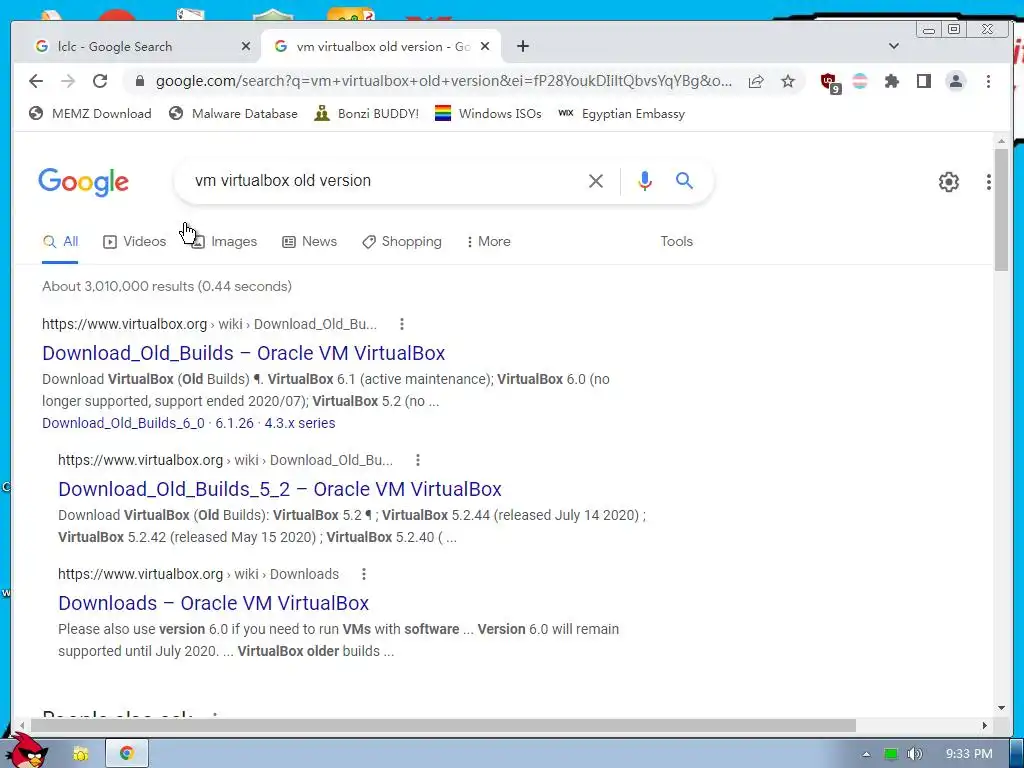Run search with the magnifier button
1024x768 pixels.
[684, 180]
